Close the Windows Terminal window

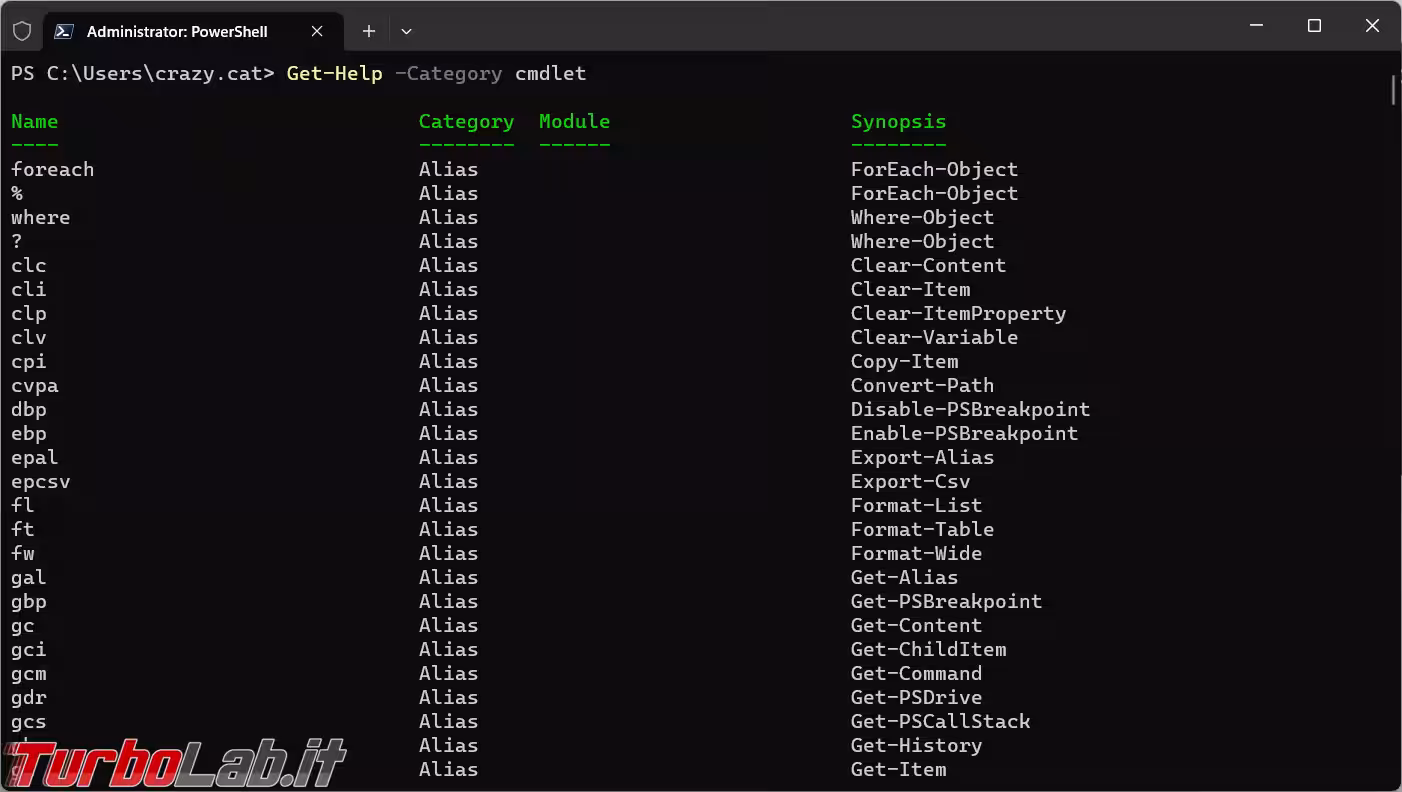click(1372, 26)
